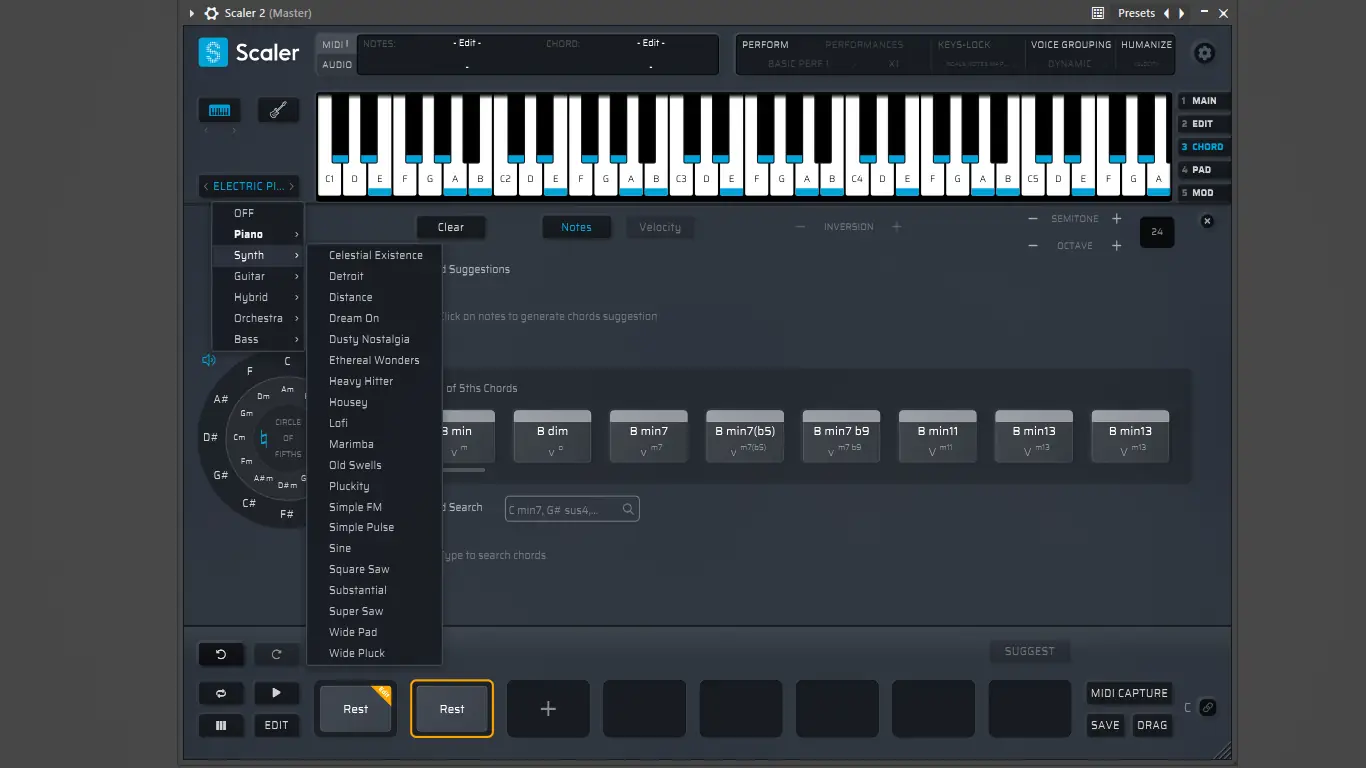Viewport: 1366px width, 768px height.
Task: Select the B min7(b5) chord card
Action: (x=745, y=436)
